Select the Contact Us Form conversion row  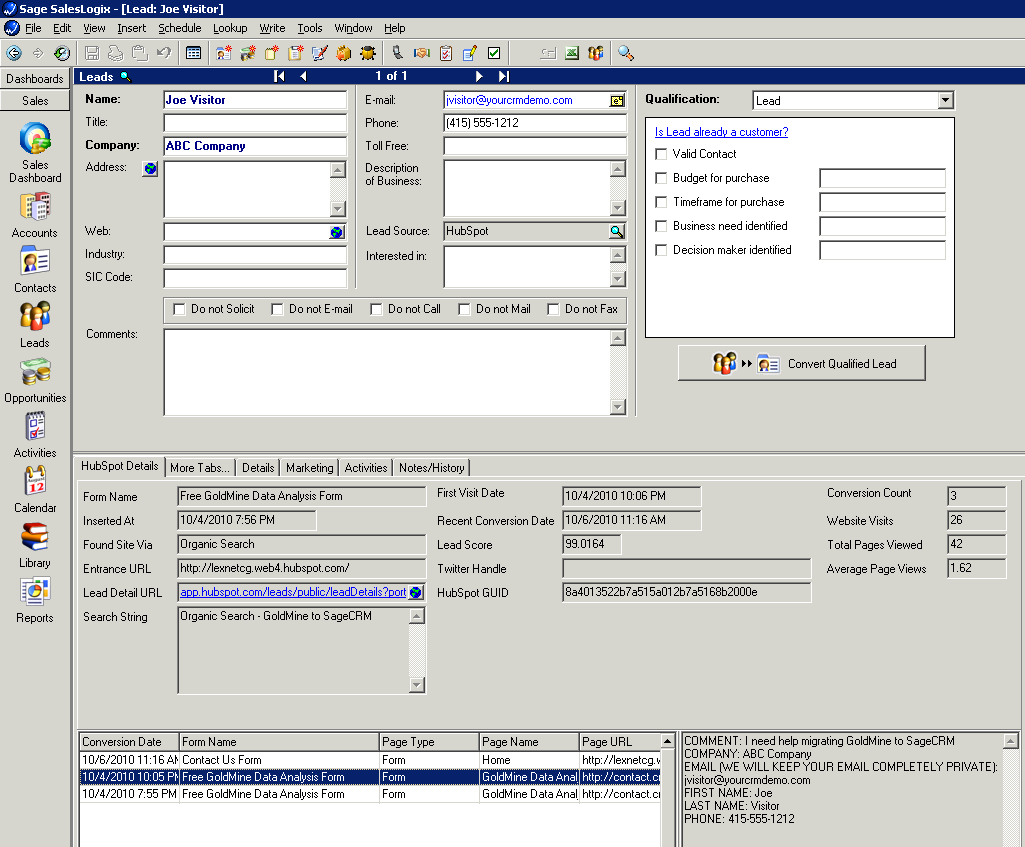coord(370,760)
